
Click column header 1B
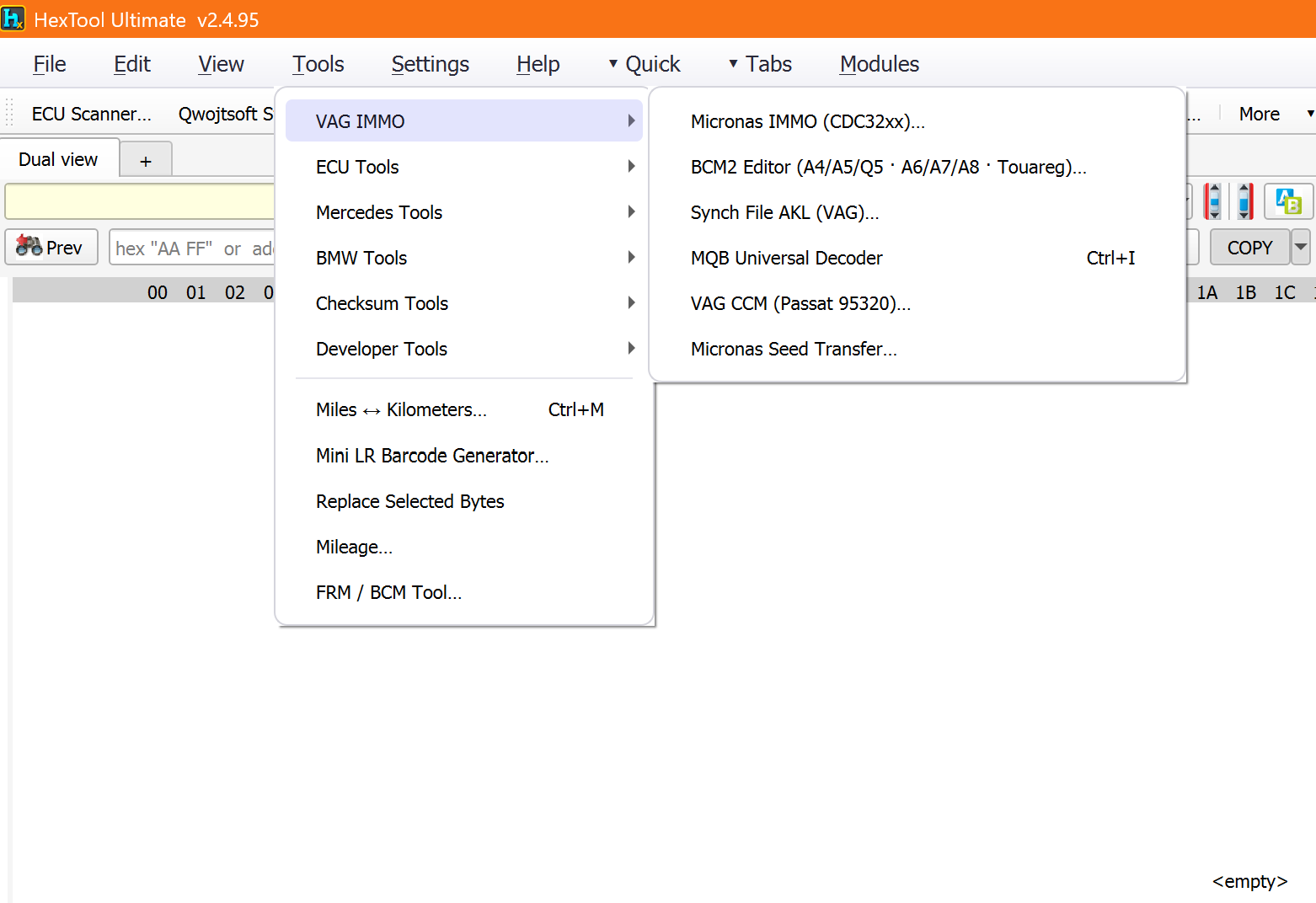click(x=1246, y=291)
